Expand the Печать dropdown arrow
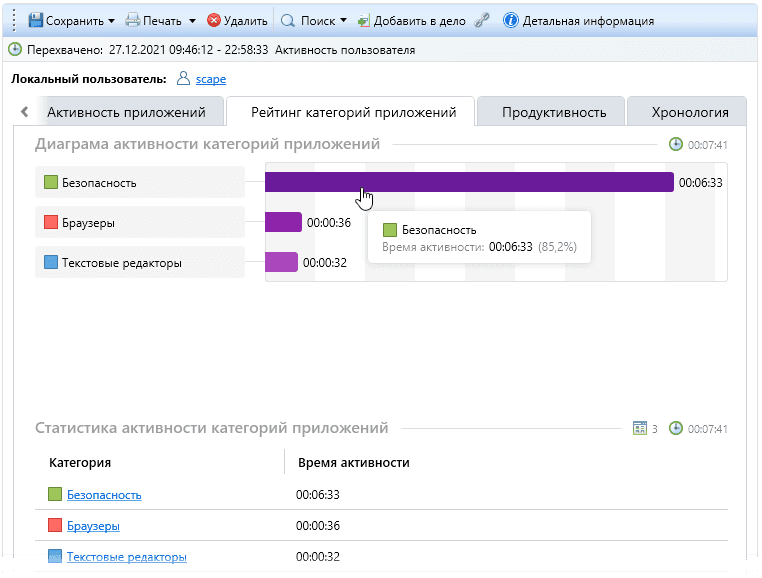Image resolution: width=762 pixels, height=578 pixels. click(192, 21)
